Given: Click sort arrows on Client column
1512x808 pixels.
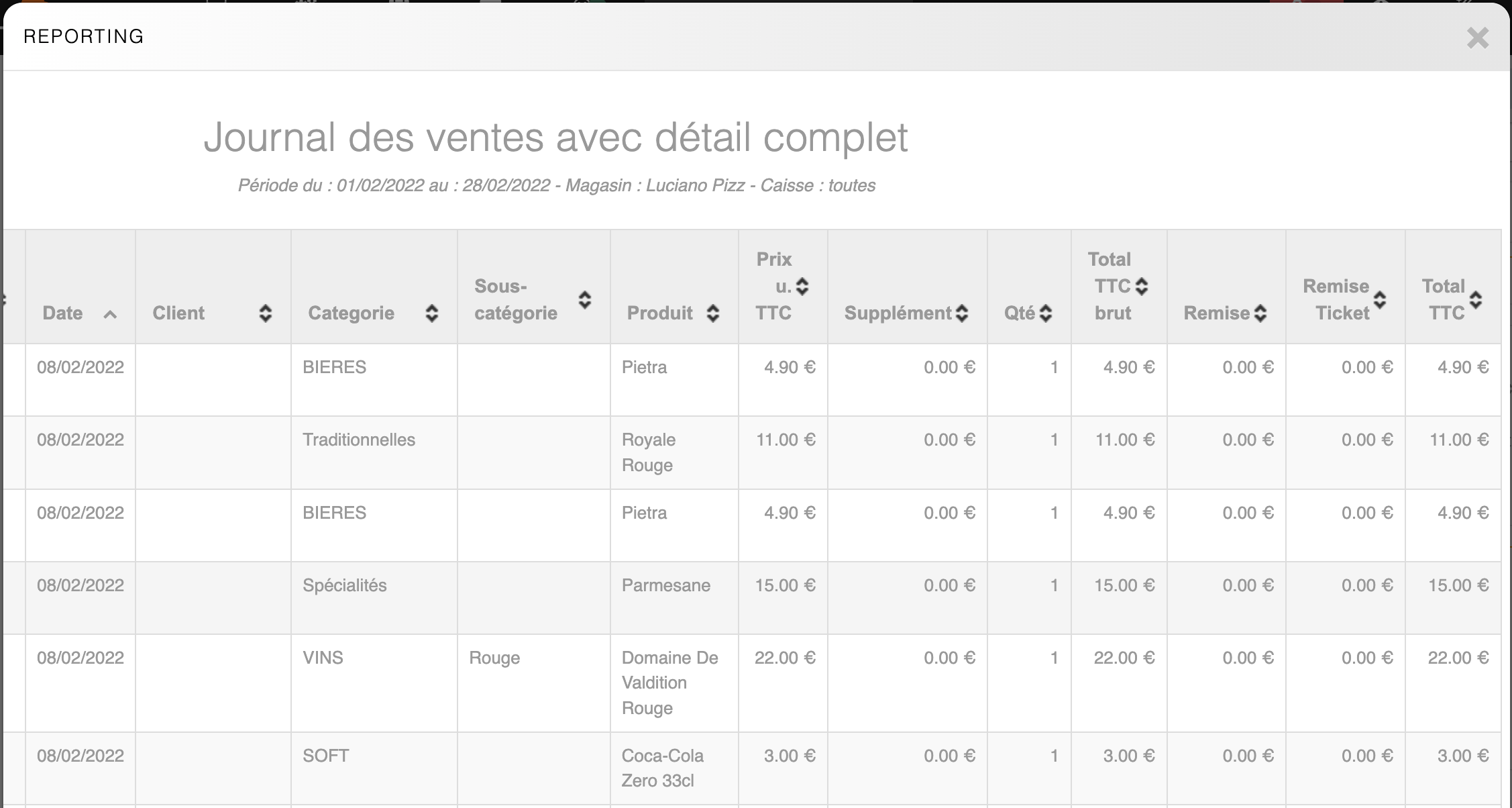Looking at the screenshot, I should pos(266,313).
